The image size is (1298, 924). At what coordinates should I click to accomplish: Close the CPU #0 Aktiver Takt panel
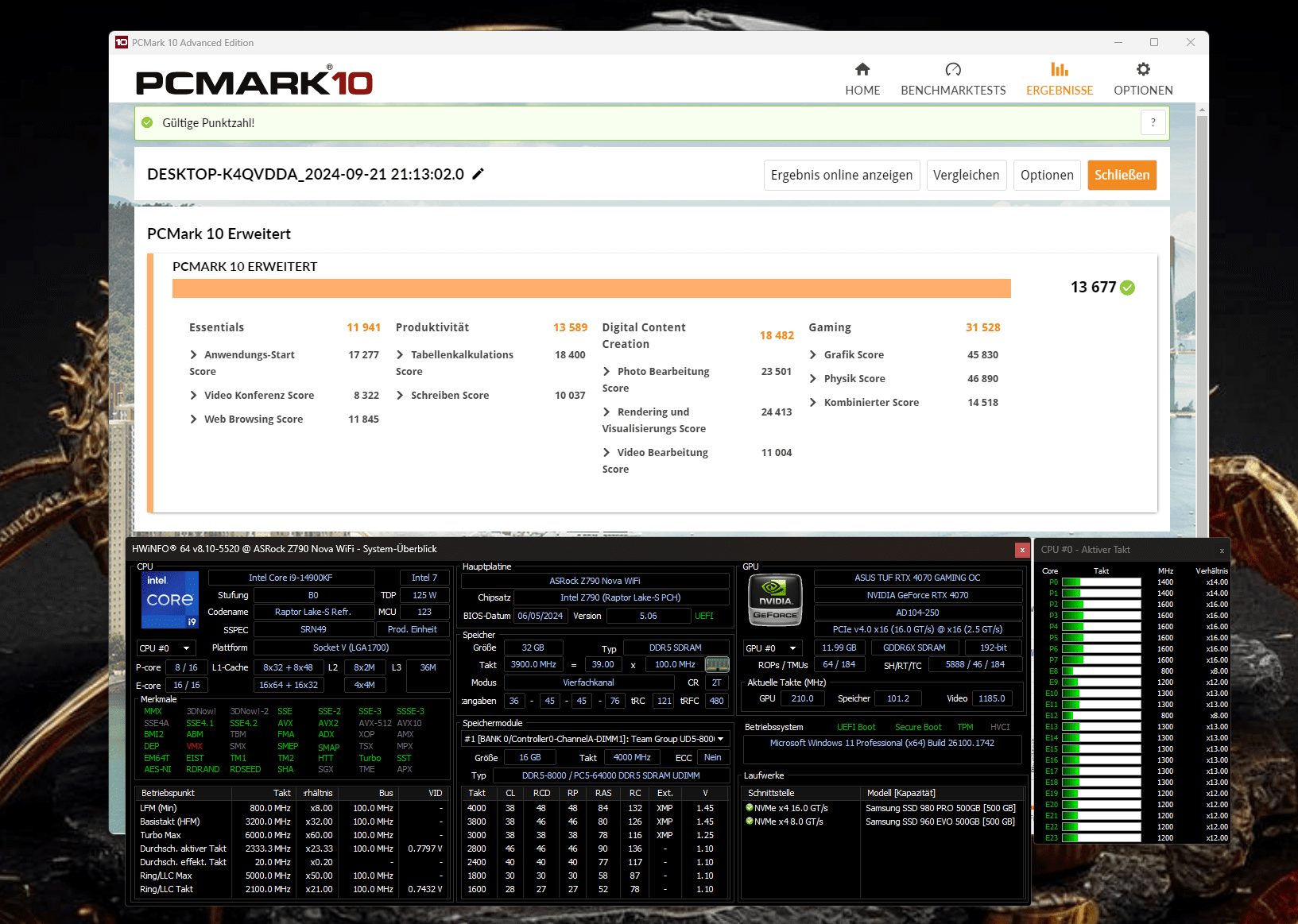pyautogui.click(x=1222, y=551)
